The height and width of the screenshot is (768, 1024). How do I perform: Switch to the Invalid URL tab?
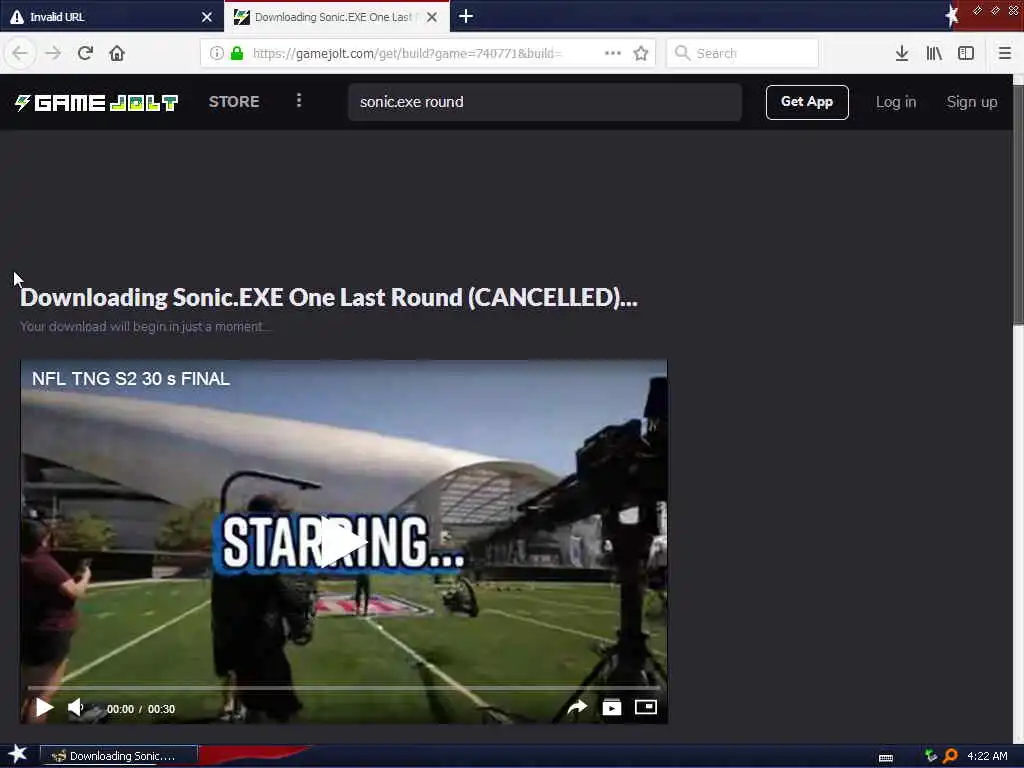(111, 16)
